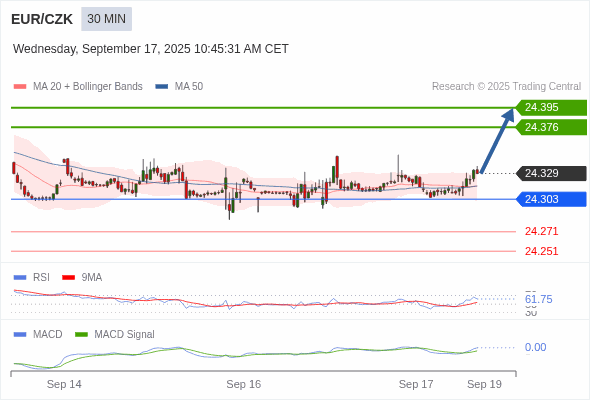The width and height of the screenshot is (590, 400).
Task: Click the 24.271 support level label
Action: pyautogui.click(x=541, y=231)
